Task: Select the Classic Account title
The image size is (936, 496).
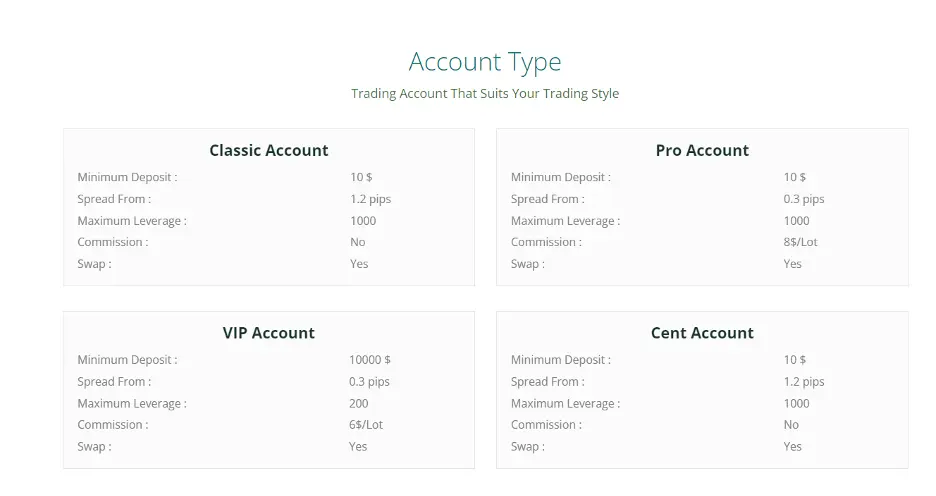Action: [269, 151]
